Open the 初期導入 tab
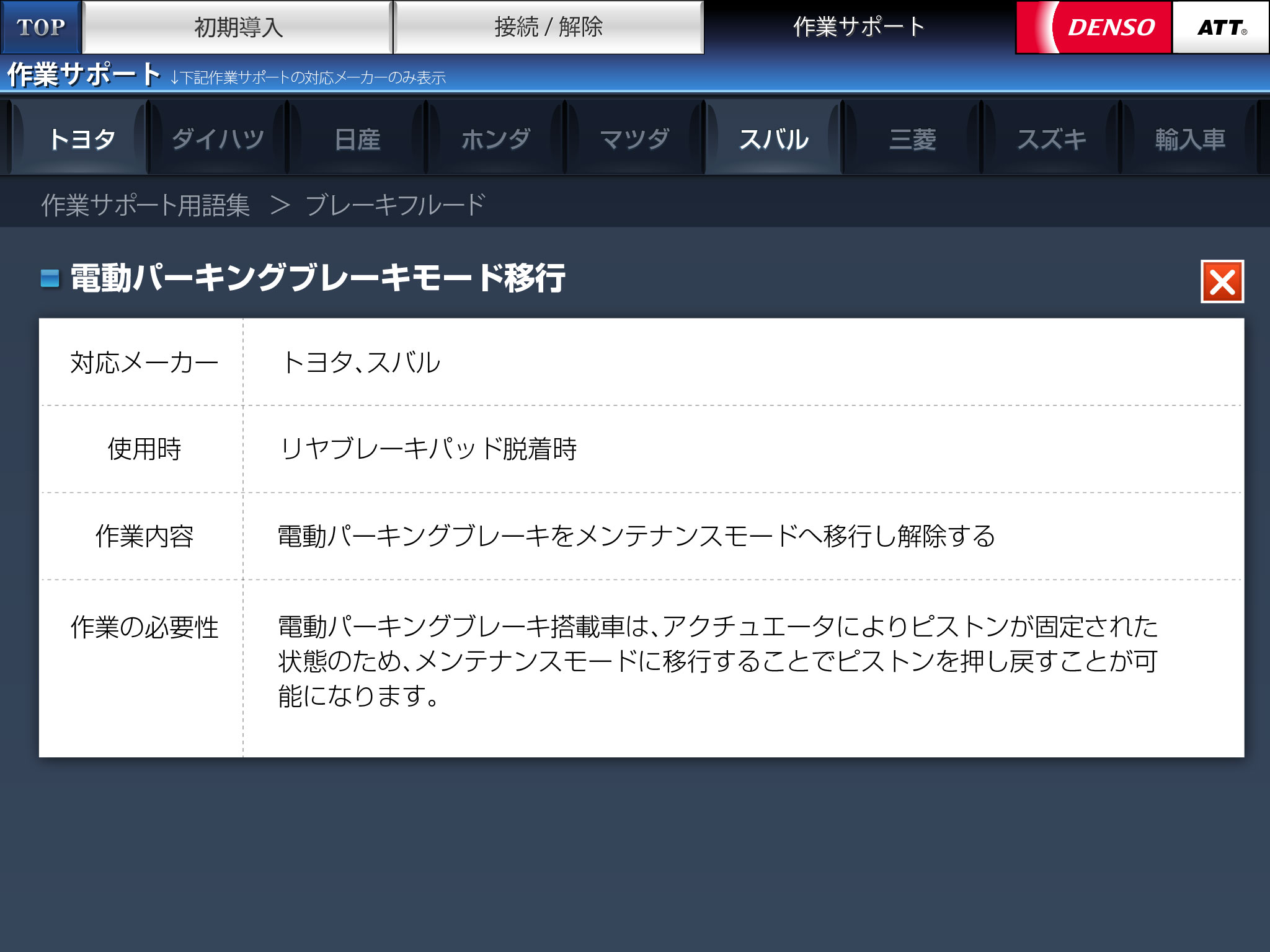The image size is (1270, 952). point(238,27)
